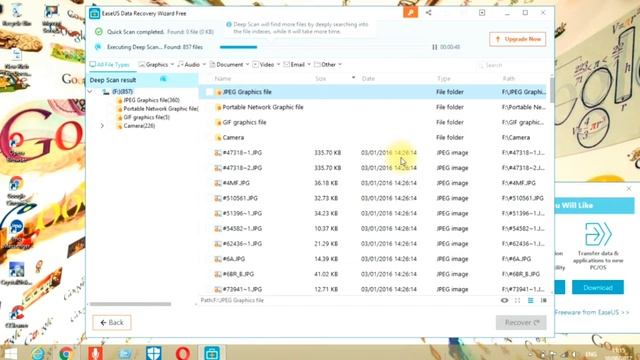Expand the Camera tree node
Viewport: 640px width, 360px height.
102,126
